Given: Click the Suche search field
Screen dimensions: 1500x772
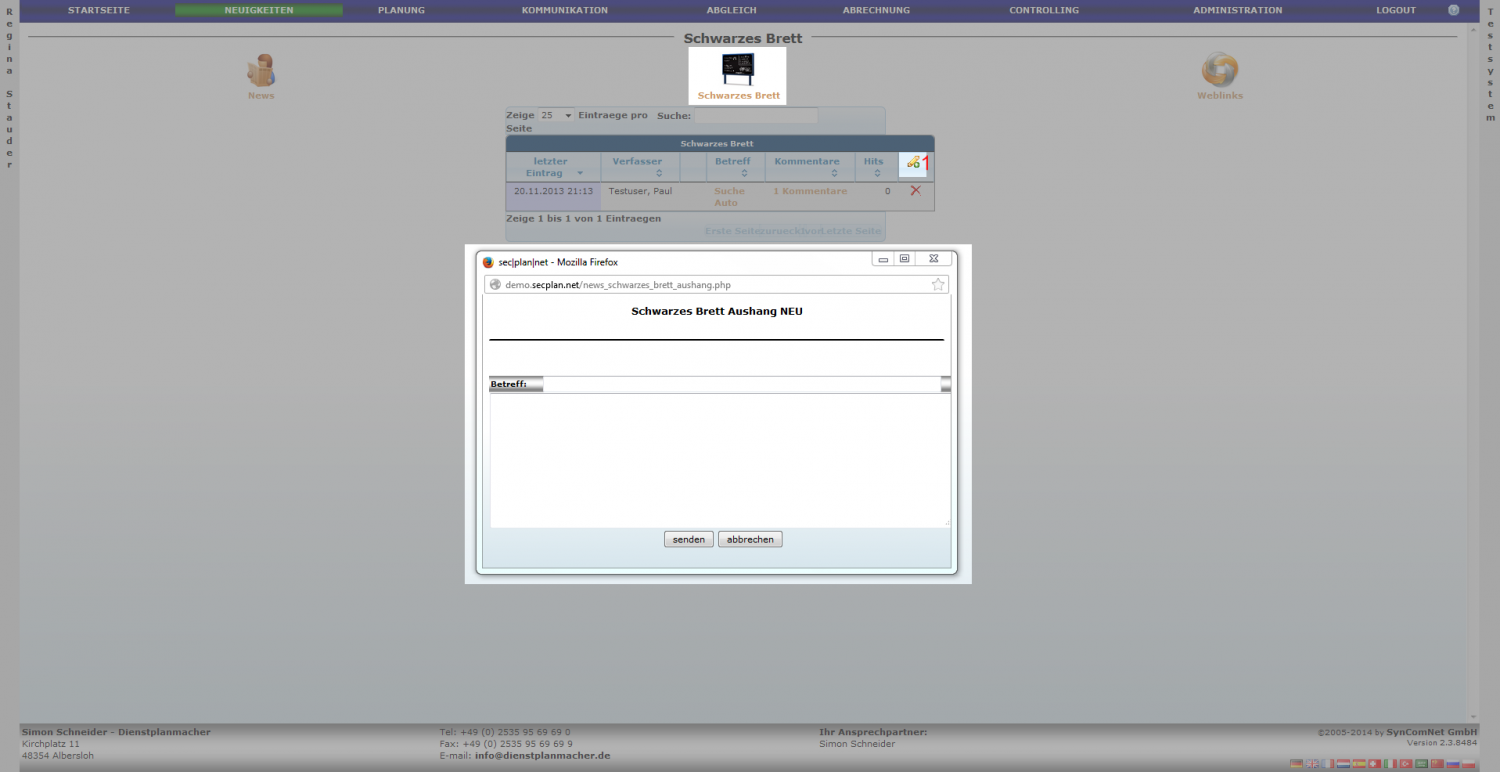Looking at the screenshot, I should pyautogui.click(x=756, y=116).
